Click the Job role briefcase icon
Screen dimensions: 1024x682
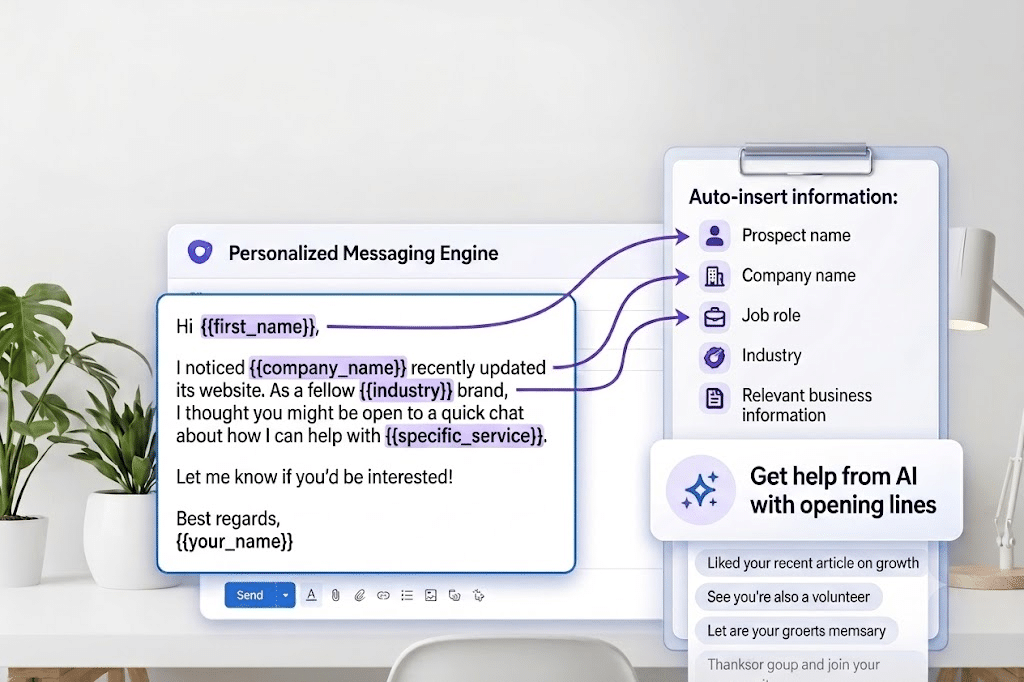(x=714, y=317)
